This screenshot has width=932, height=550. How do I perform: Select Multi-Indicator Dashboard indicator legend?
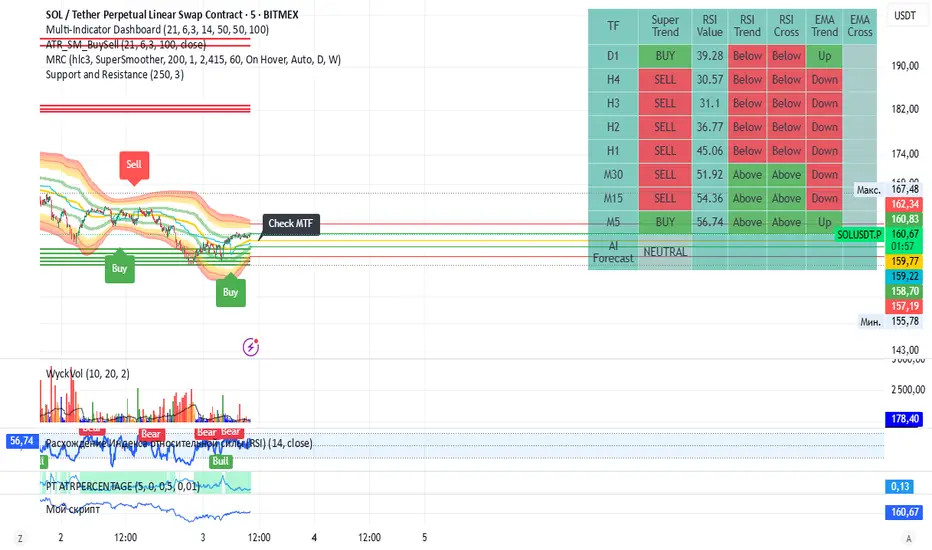(157, 30)
